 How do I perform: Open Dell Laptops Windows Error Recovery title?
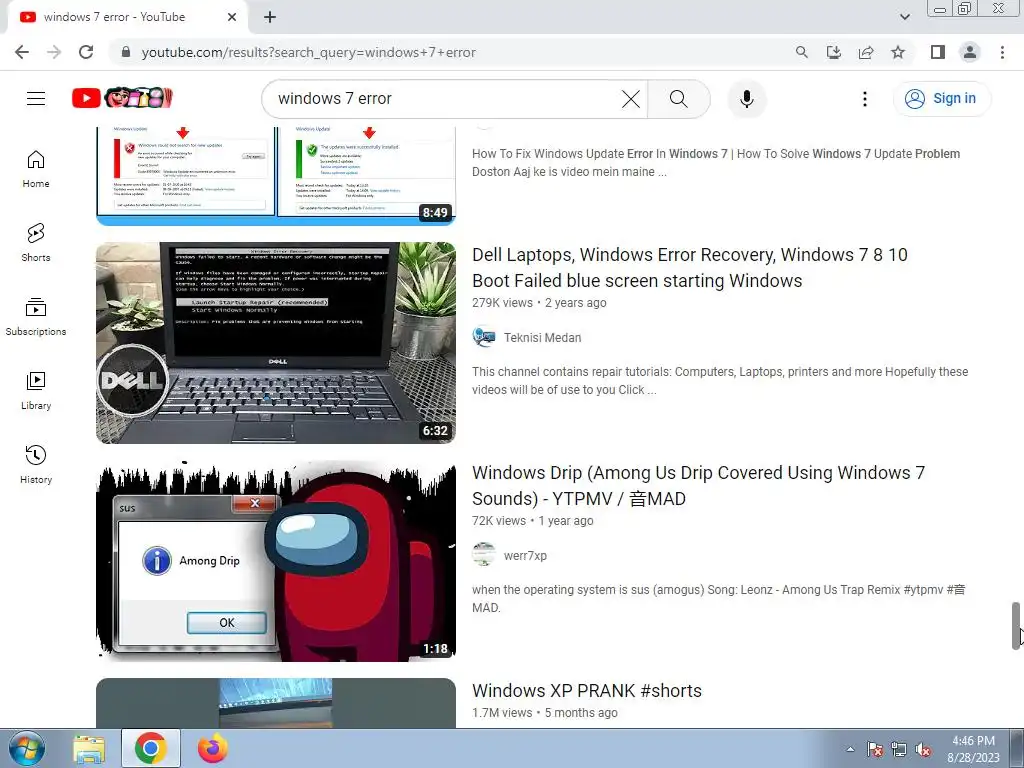coord(690,268)
